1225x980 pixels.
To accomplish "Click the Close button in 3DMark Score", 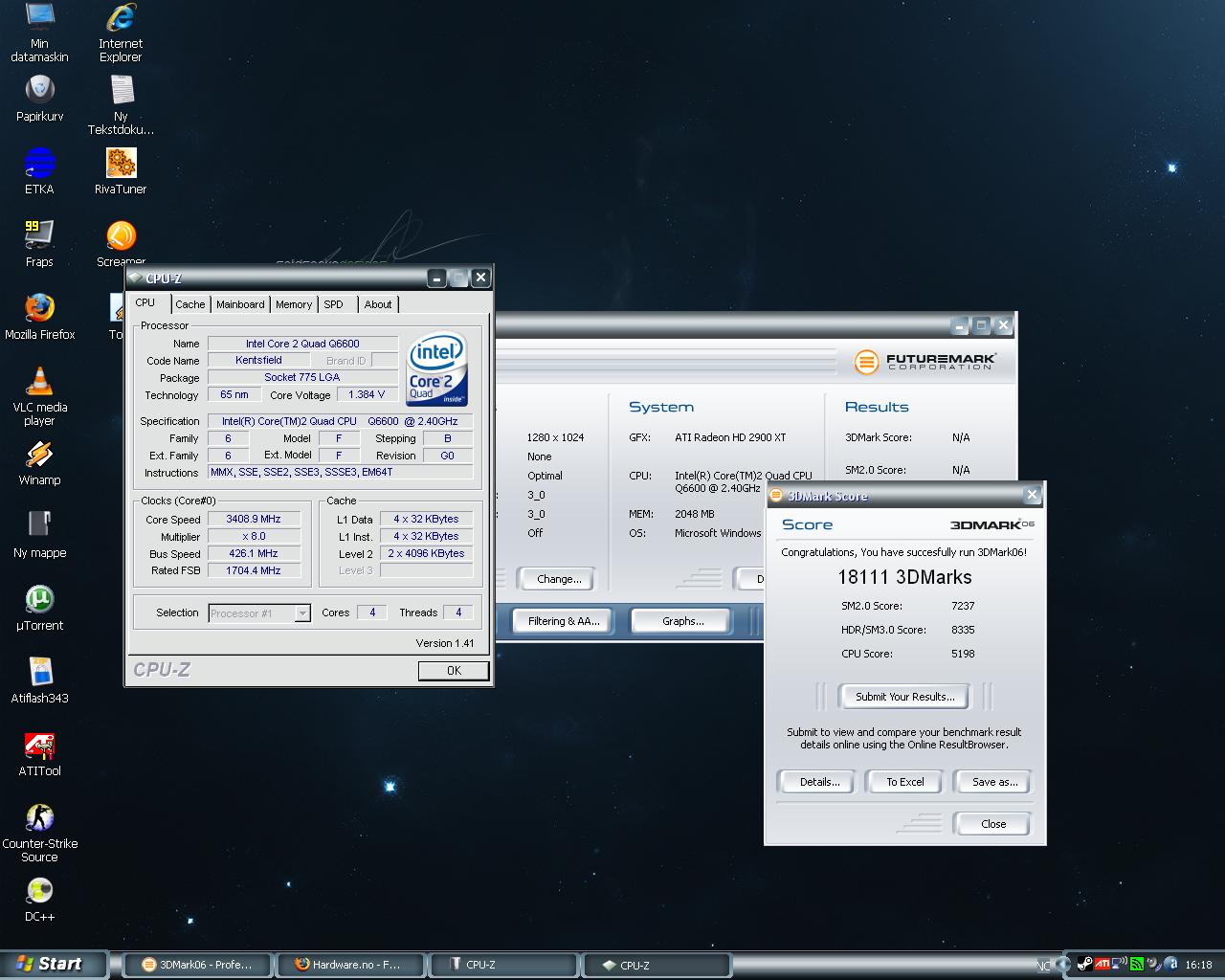I will (992, 824).
